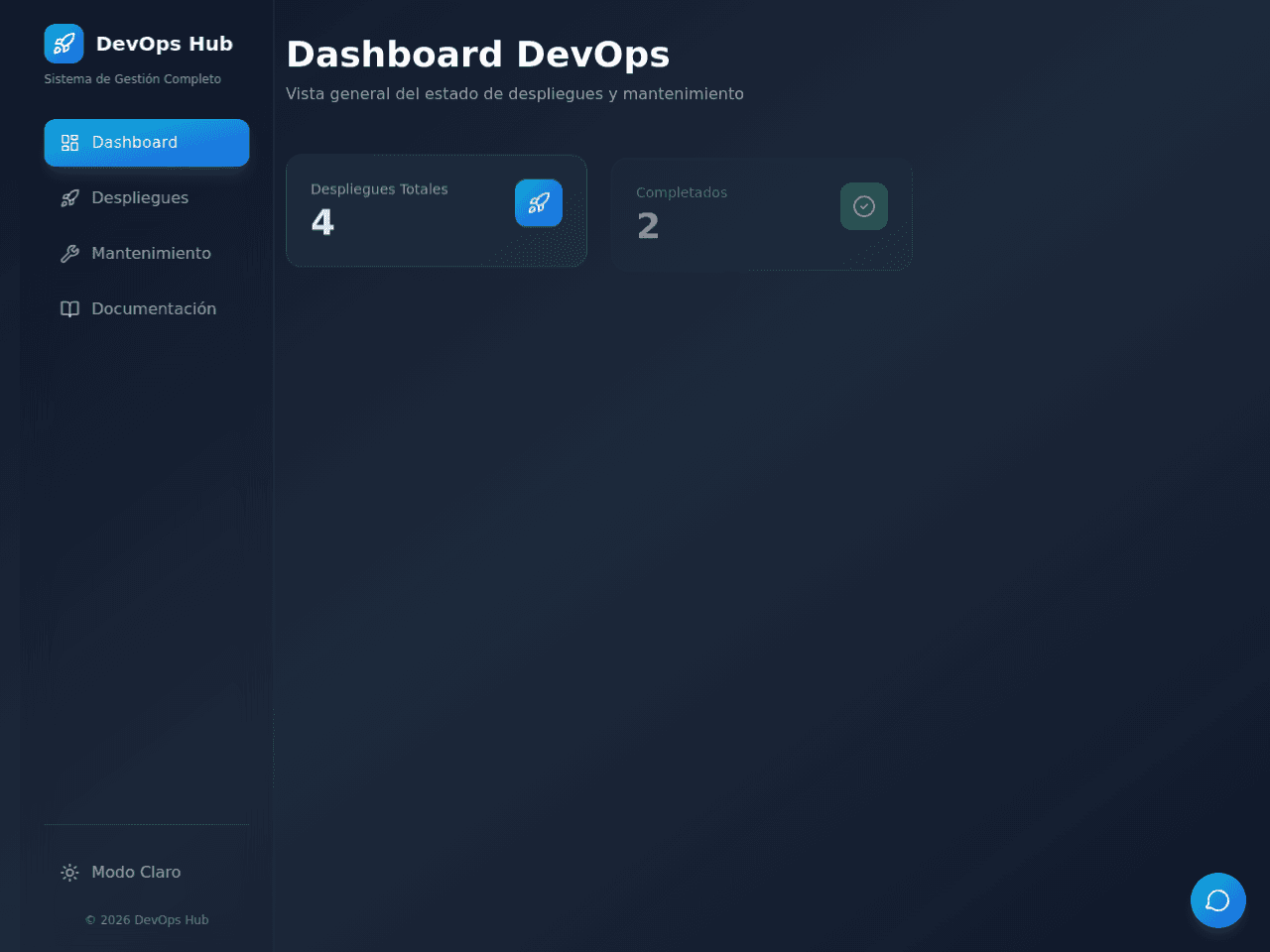Open the Mantenimiento page
The image size is (1270, 952).
(147, 254)
